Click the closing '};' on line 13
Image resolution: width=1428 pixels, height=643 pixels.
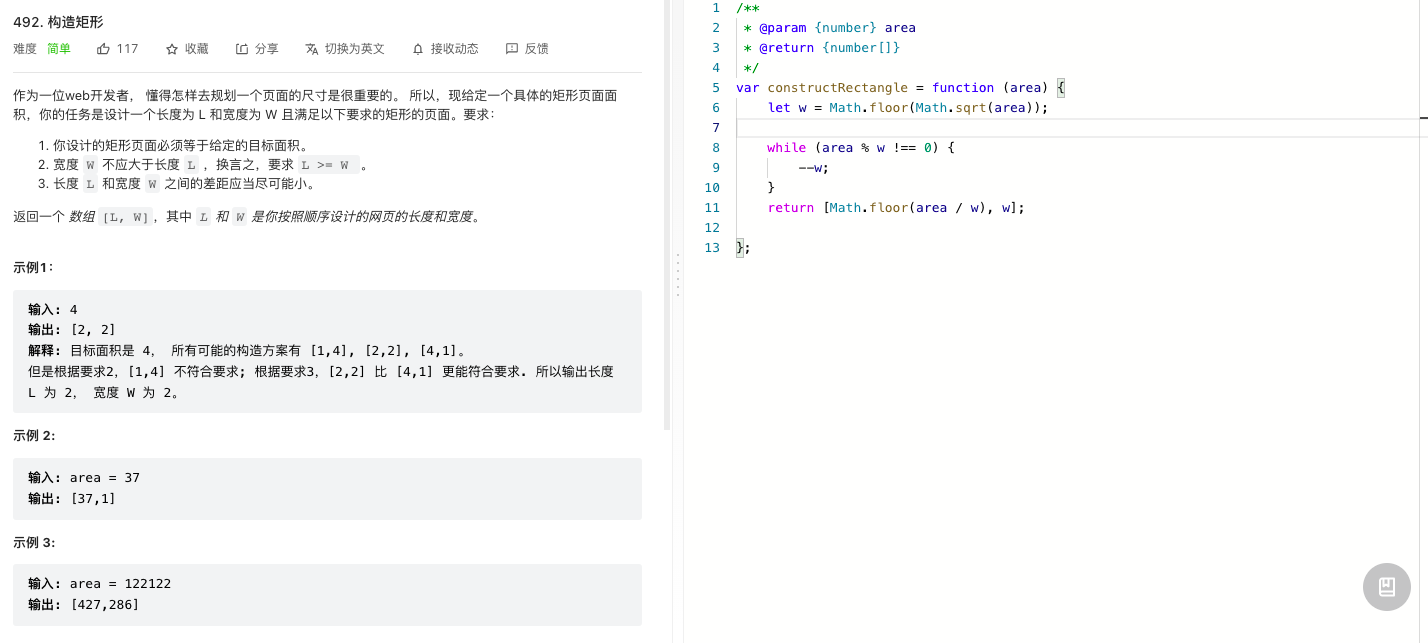(x=743, y=247)
